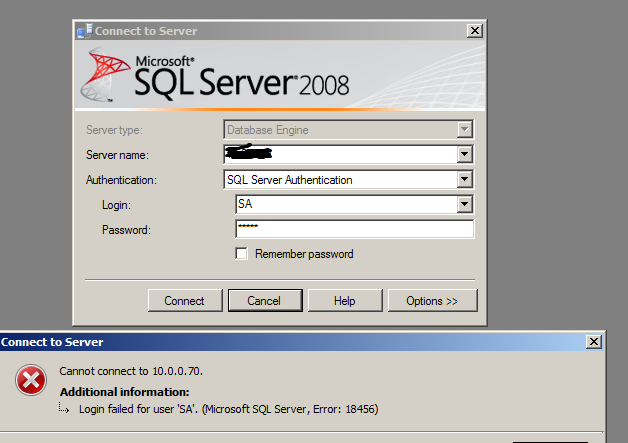Click the Cancel button

tap(265, 300)
